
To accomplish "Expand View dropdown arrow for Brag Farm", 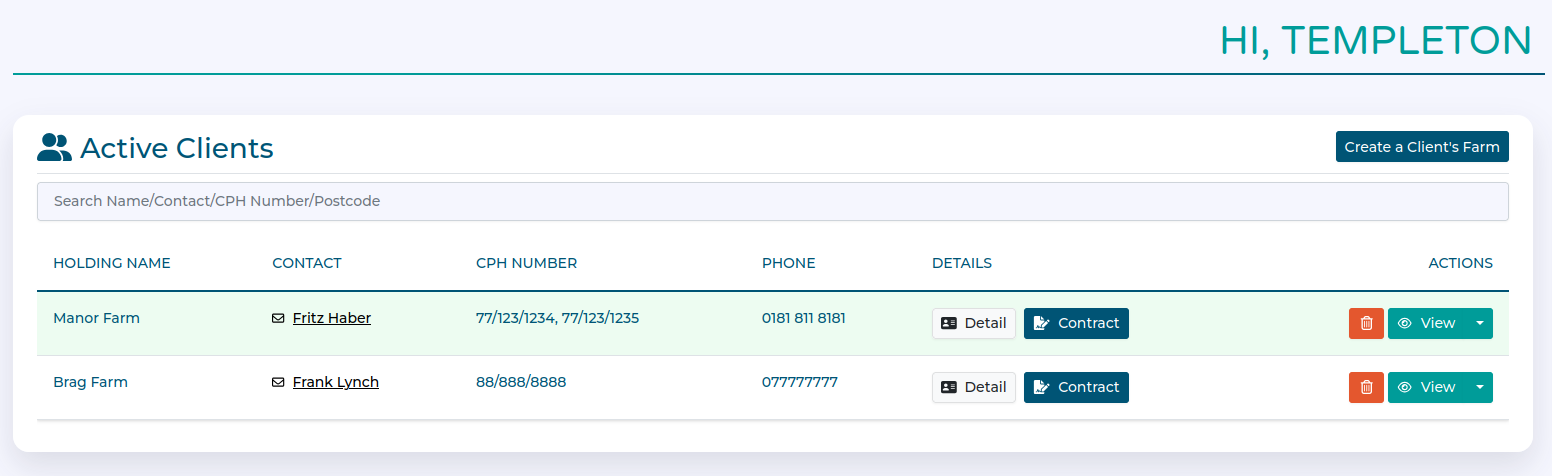I will pyautogui.click(x=1480, y=387).
